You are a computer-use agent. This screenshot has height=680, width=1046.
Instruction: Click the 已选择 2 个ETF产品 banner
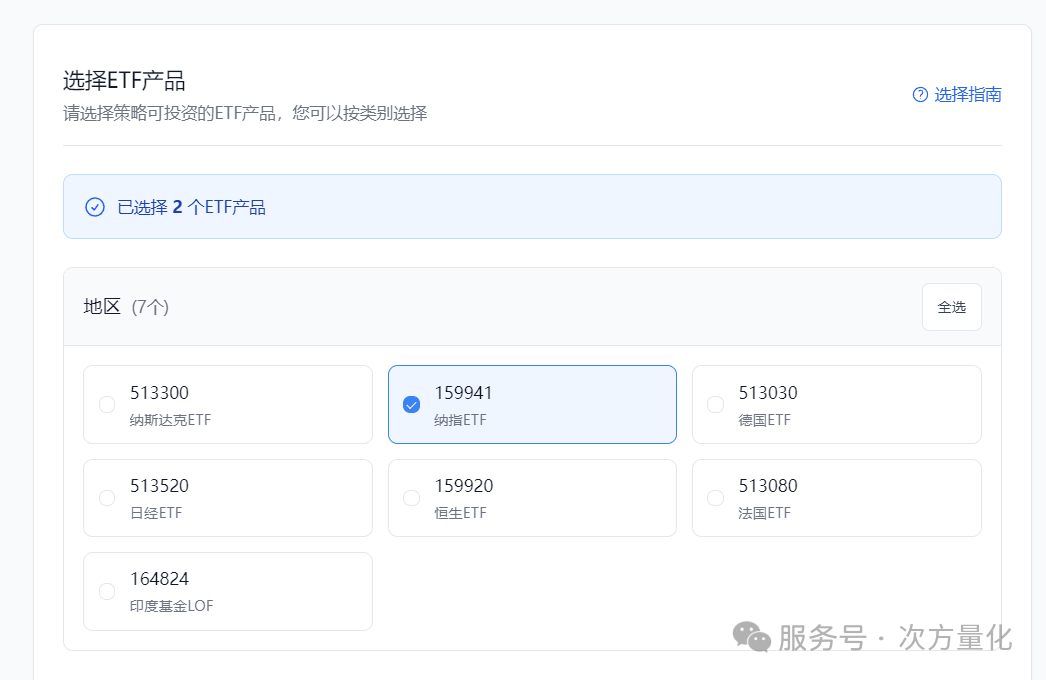532,206
